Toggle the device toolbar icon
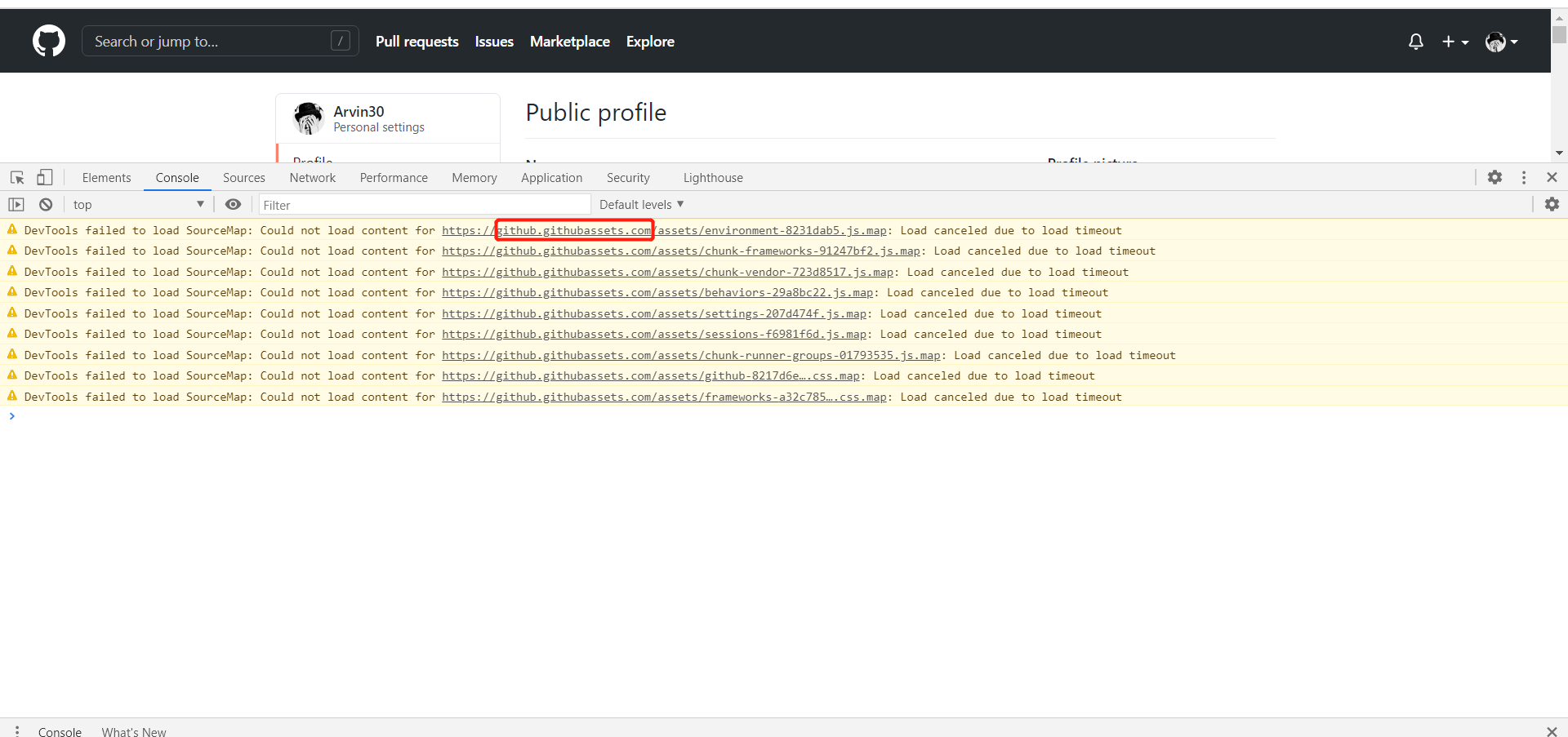The width and height of the screenshot is (1568, 737). click(45, 177)
